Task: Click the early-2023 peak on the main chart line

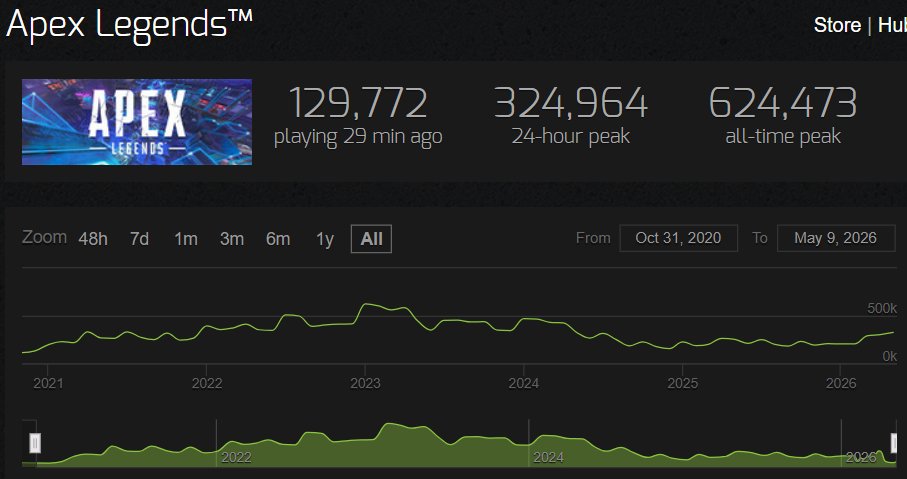Action: click(365, 304)
